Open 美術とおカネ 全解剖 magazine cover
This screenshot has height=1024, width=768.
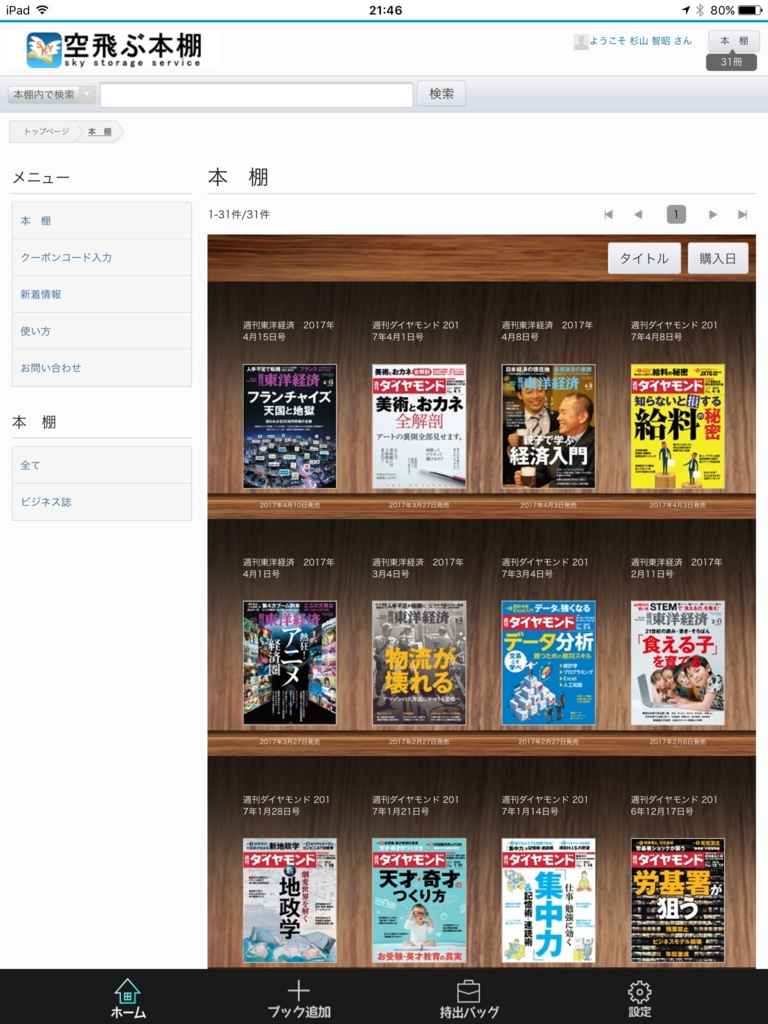tap(419, 426)
